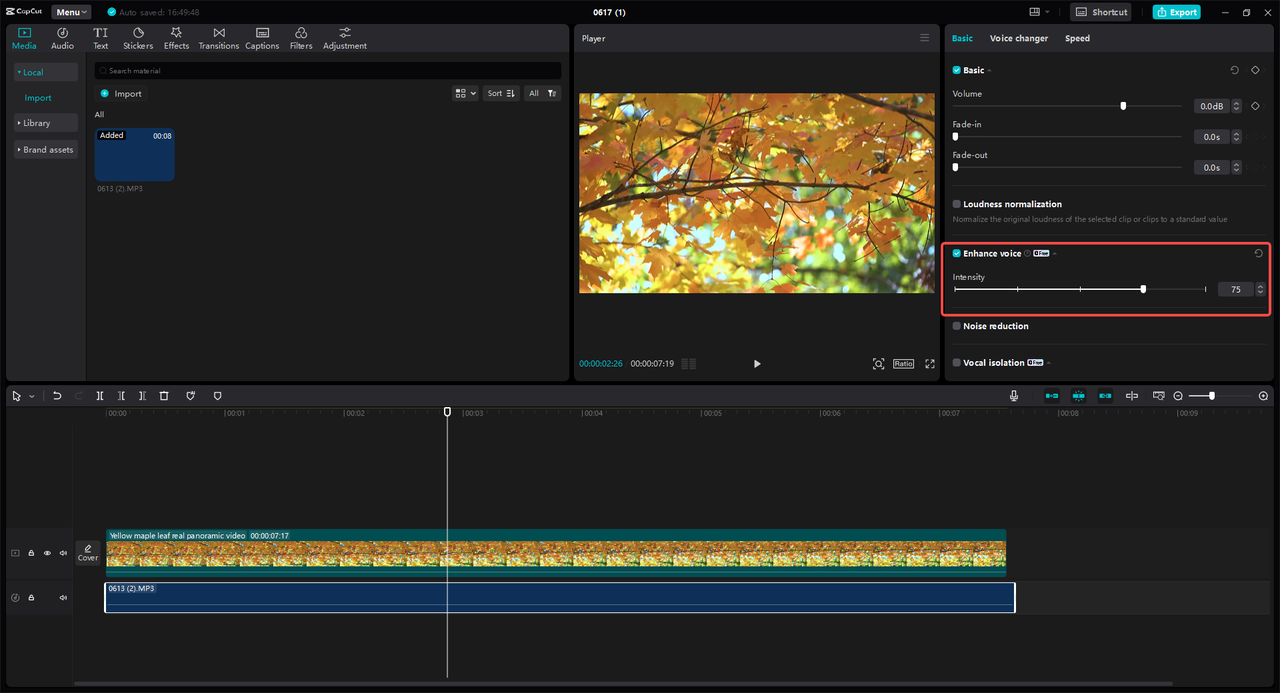
Task: Expand the Library section in sidebar
Action: coord(37,123)
